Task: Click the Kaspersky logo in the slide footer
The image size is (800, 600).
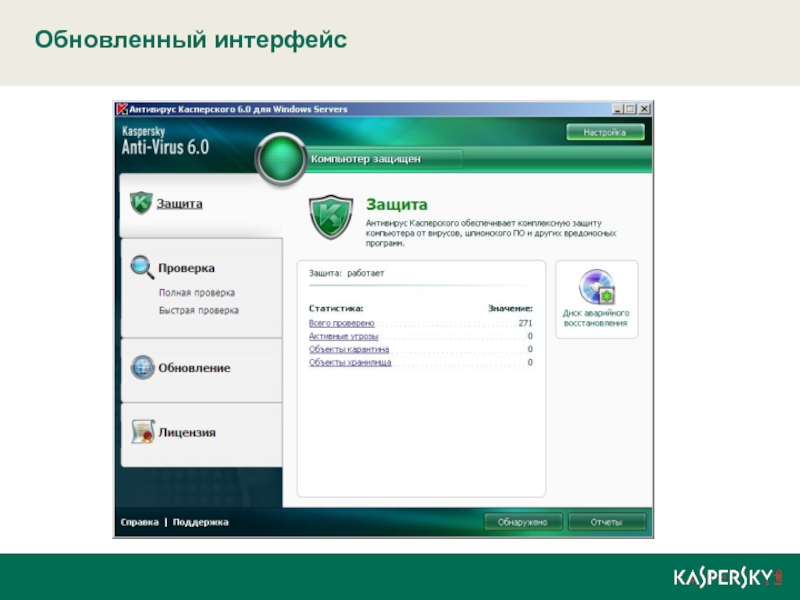Action: (x=728, y=578)
